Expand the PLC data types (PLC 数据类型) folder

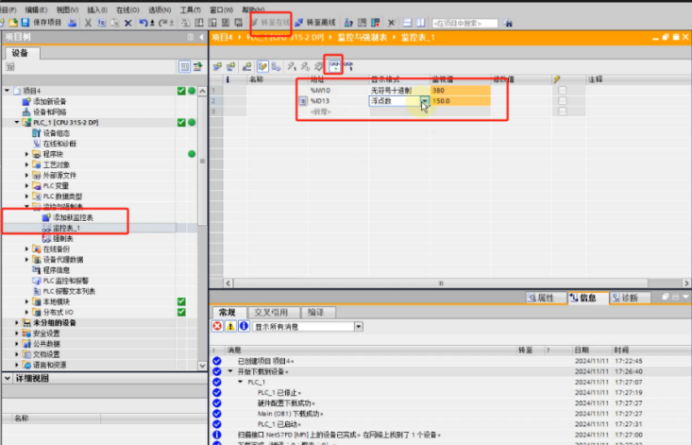click(26, 196)
